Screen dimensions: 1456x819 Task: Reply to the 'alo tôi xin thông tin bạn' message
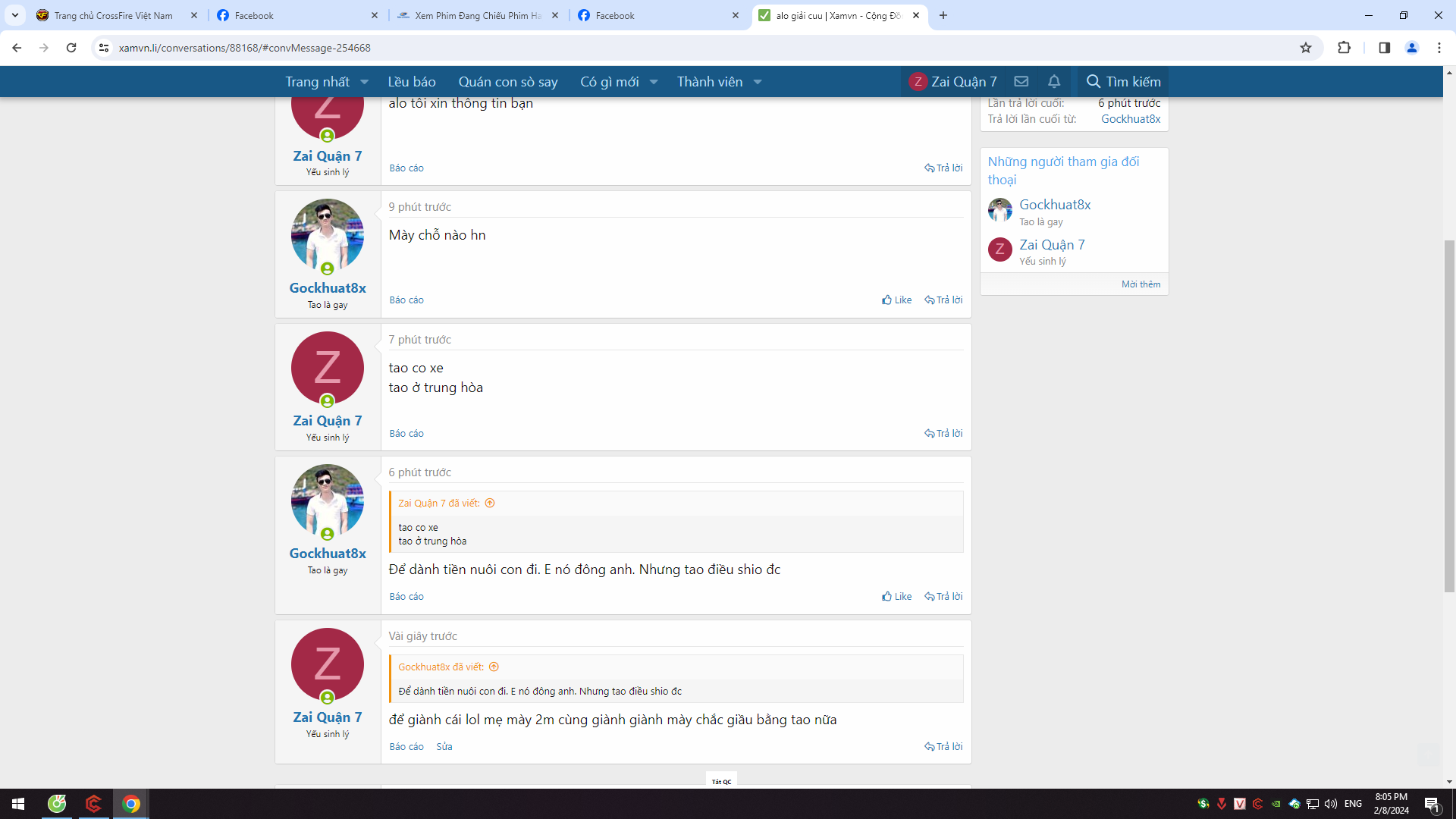943,168
